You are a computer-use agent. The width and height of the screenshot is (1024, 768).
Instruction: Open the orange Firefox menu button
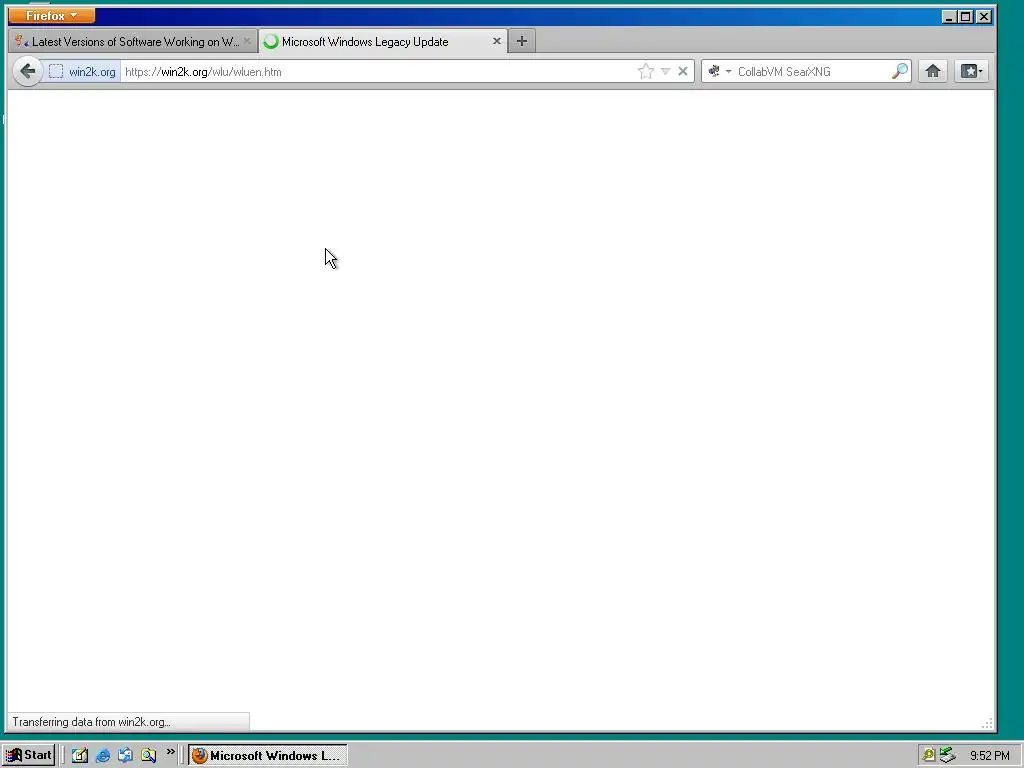pyautogui.click(x=52, y=15)
